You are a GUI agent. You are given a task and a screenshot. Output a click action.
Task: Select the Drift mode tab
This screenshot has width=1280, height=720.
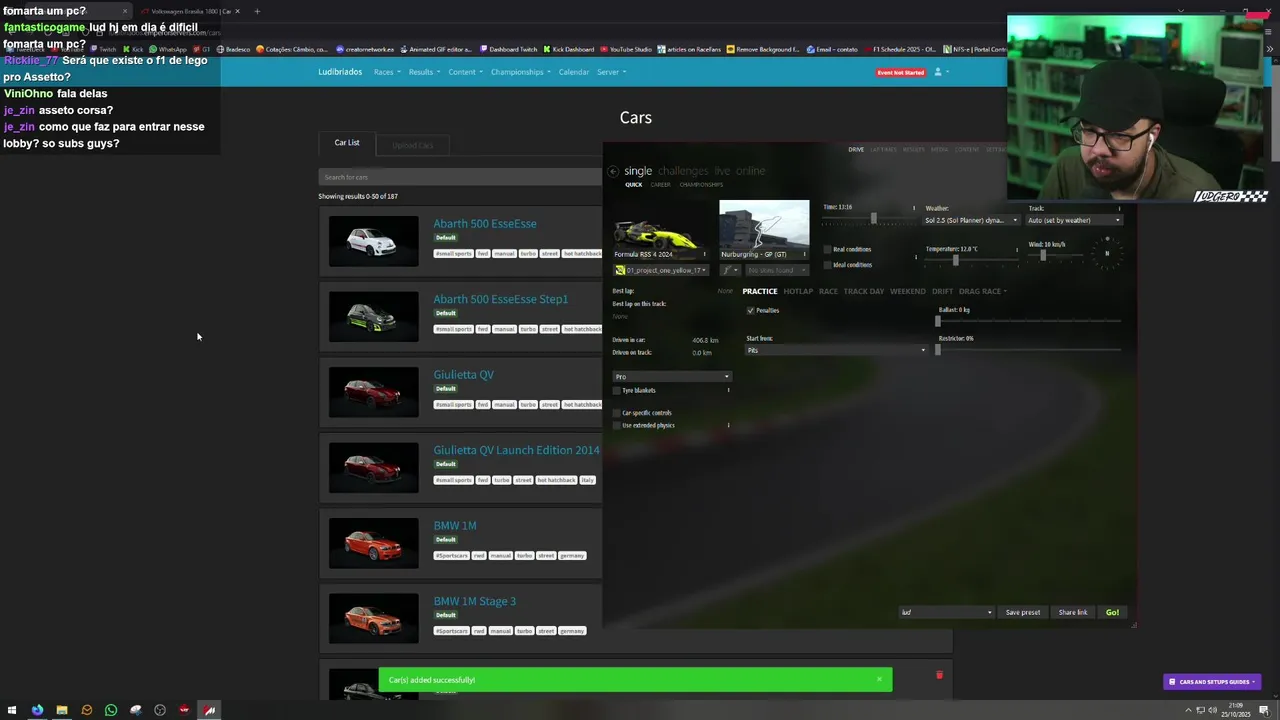pyautogui.click(x=942, y=291)
